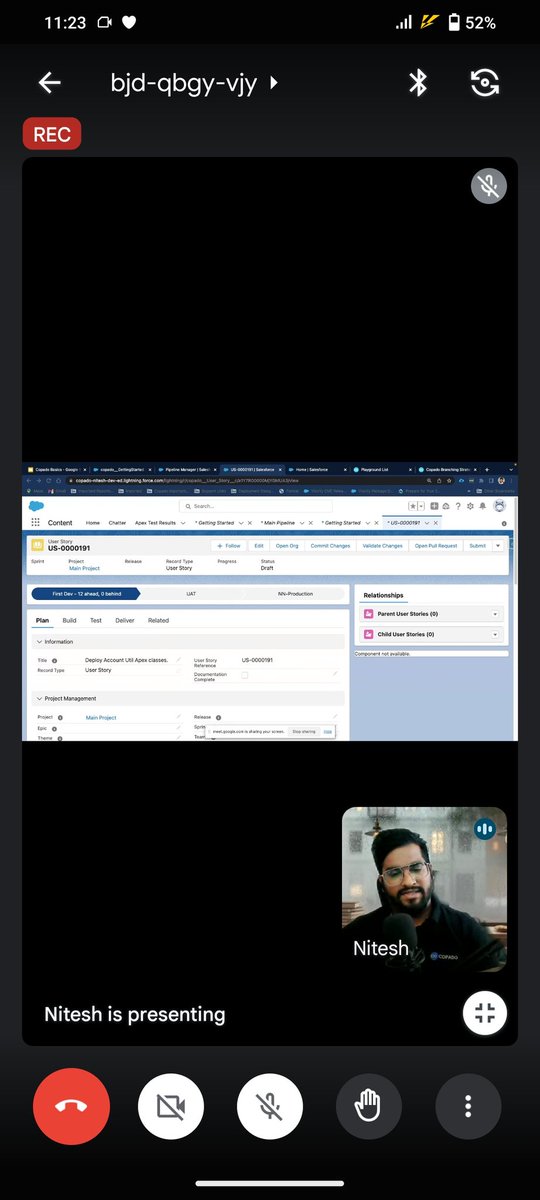The height and width of the screenshot is (1200, 540).
Task: Tap the signal strength icon in status bar
Action: pyautogui.click(x=403, y=22)
